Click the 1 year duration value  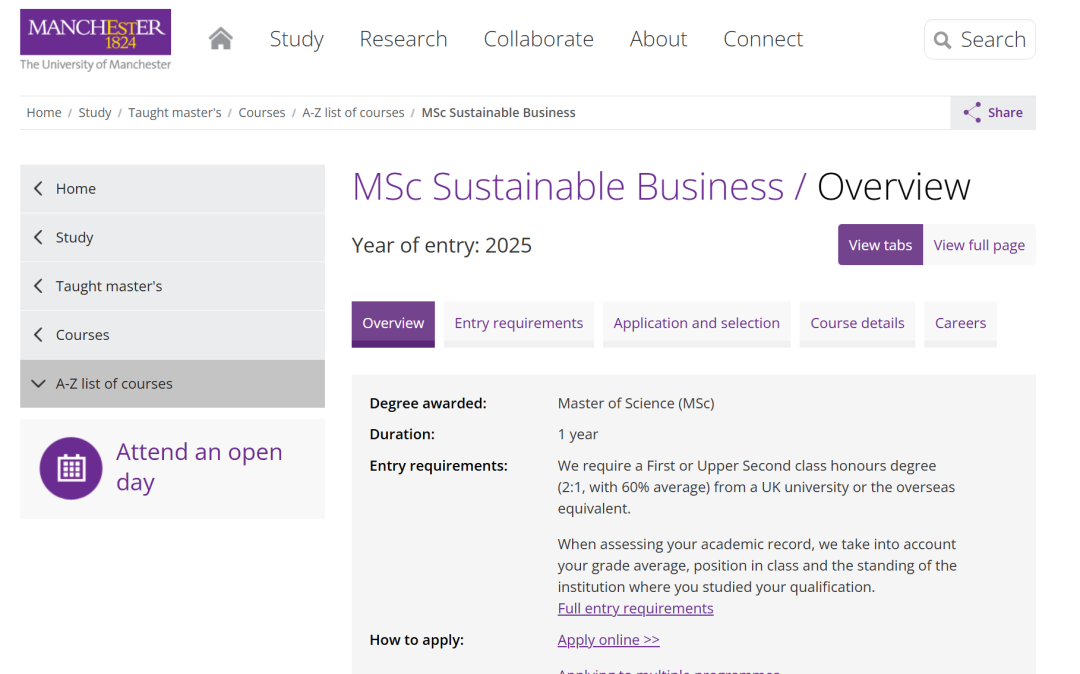(x=578, y=434)
